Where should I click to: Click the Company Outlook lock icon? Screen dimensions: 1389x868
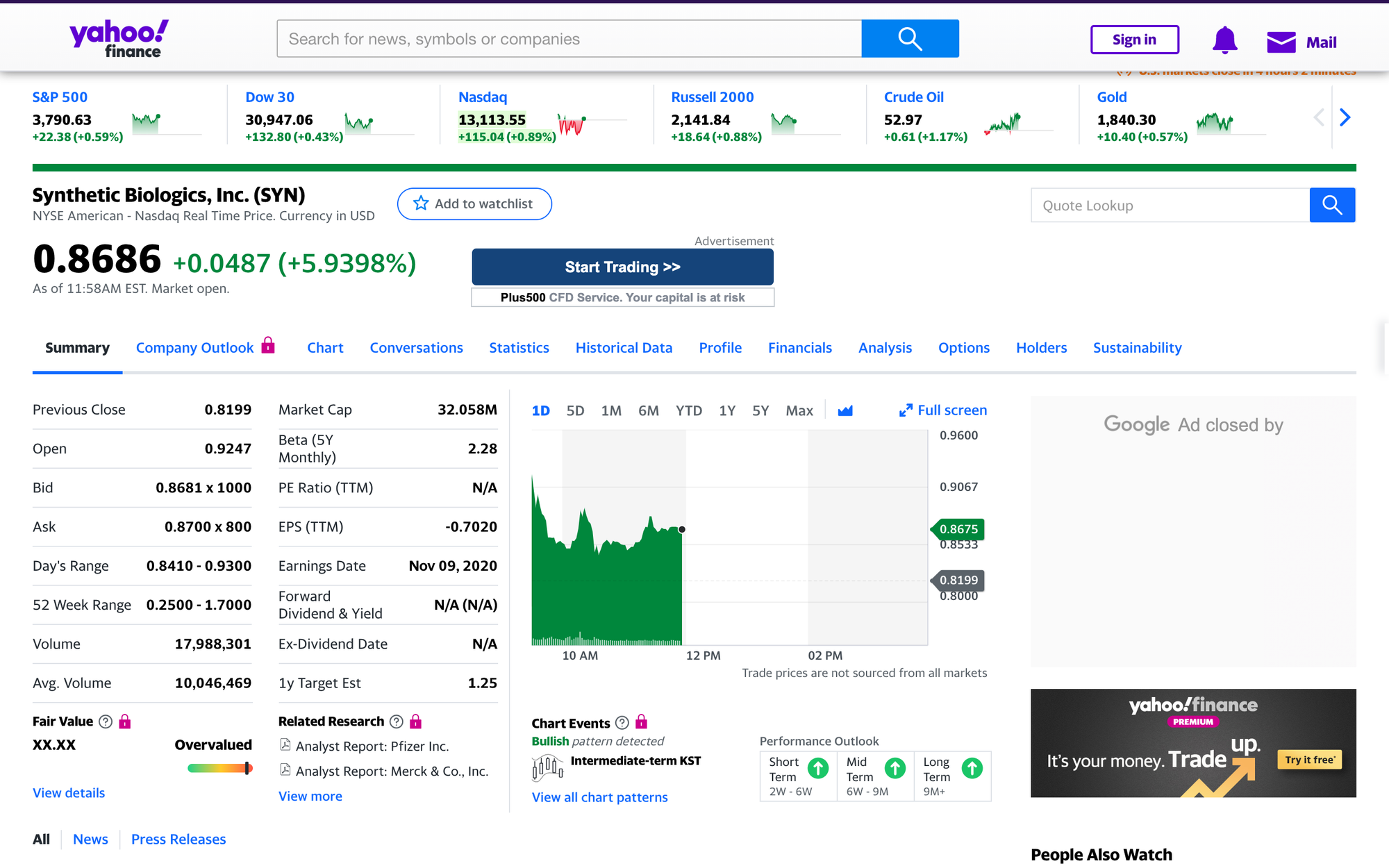pos(268,345)
